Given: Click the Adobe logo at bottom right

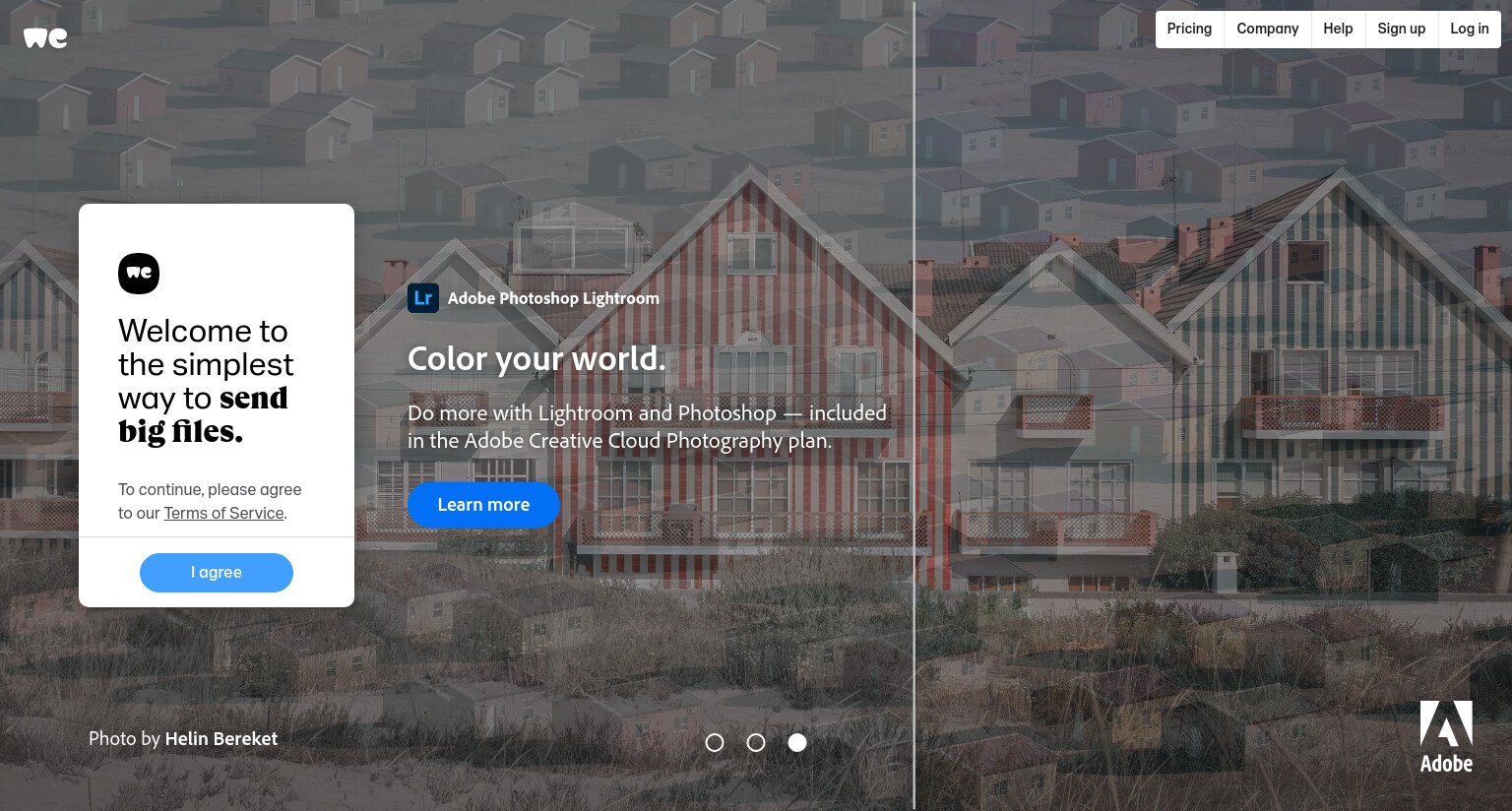Looking at the screenshot, I should coord(1446,737).
